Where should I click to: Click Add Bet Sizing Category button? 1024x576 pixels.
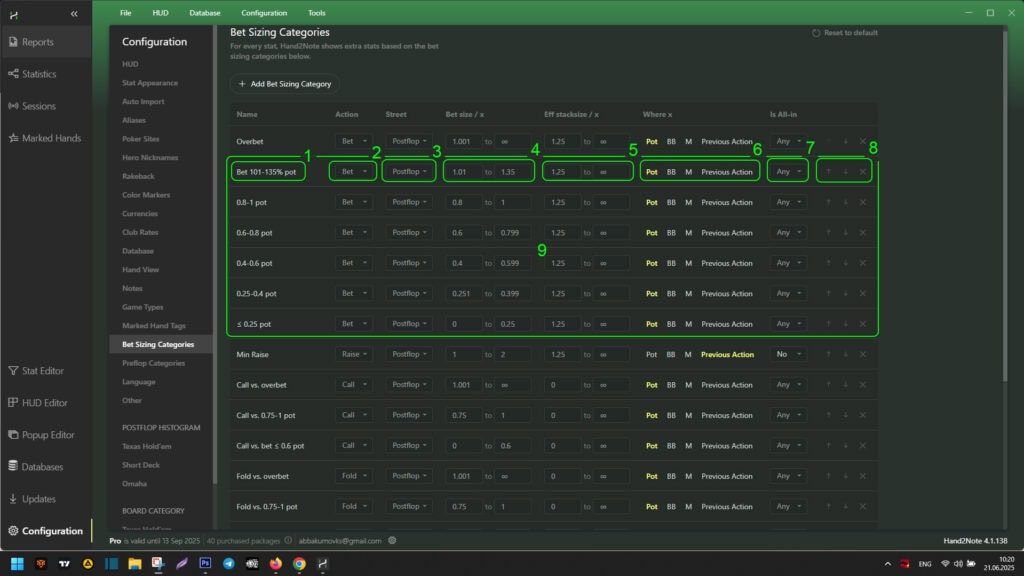coord(285,84)
